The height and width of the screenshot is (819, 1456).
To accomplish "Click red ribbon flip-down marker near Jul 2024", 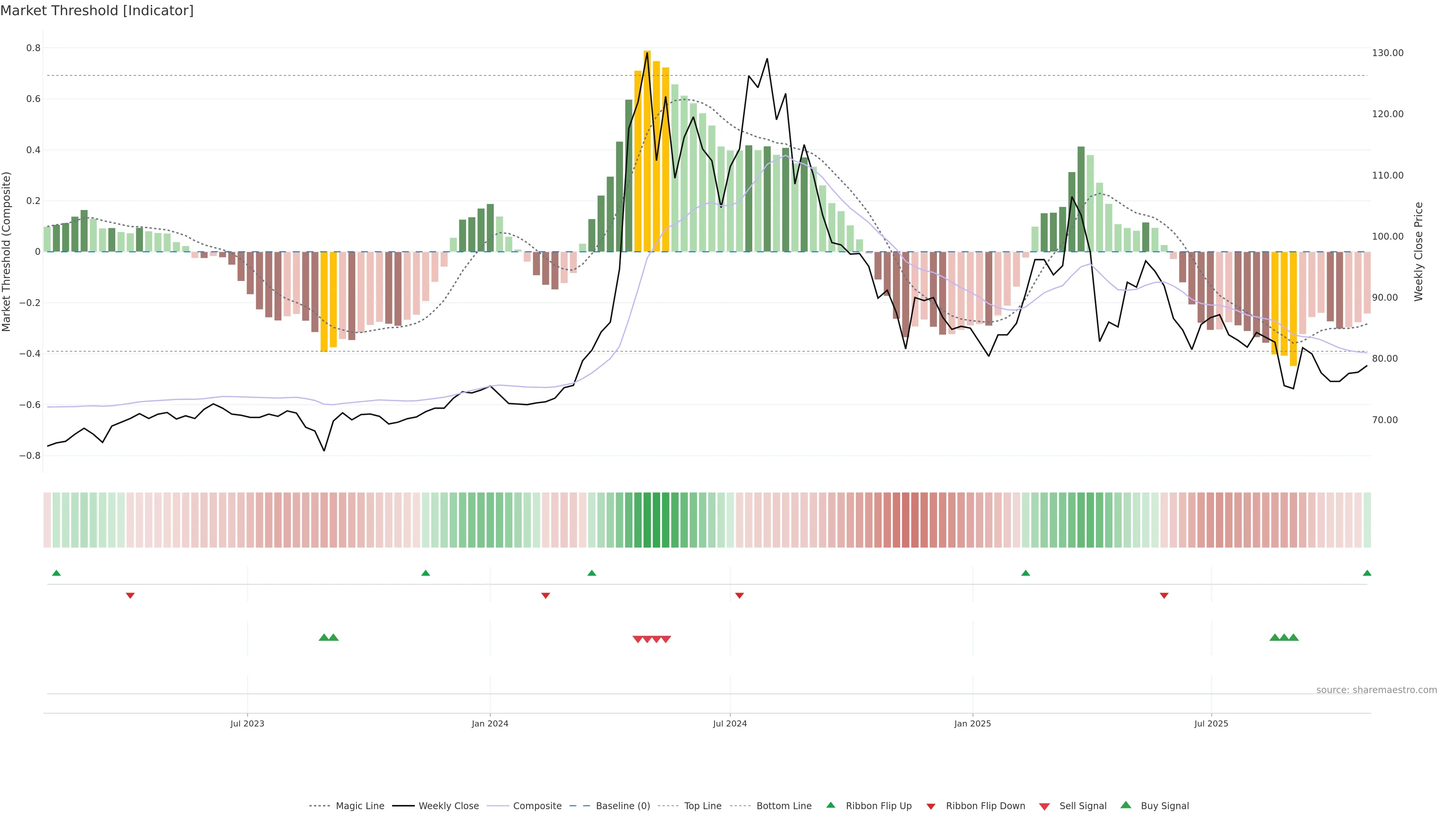I will click(x=739, y=596).
